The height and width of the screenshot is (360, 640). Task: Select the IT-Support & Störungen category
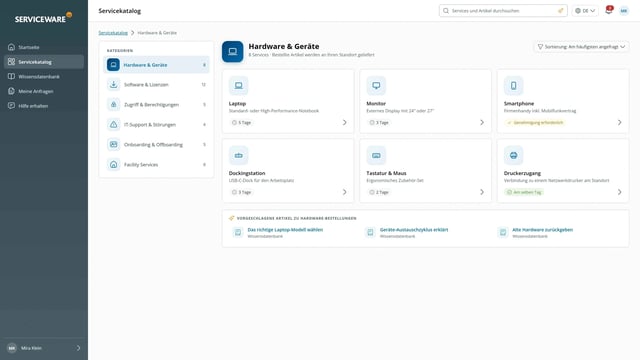click(156, 124)
